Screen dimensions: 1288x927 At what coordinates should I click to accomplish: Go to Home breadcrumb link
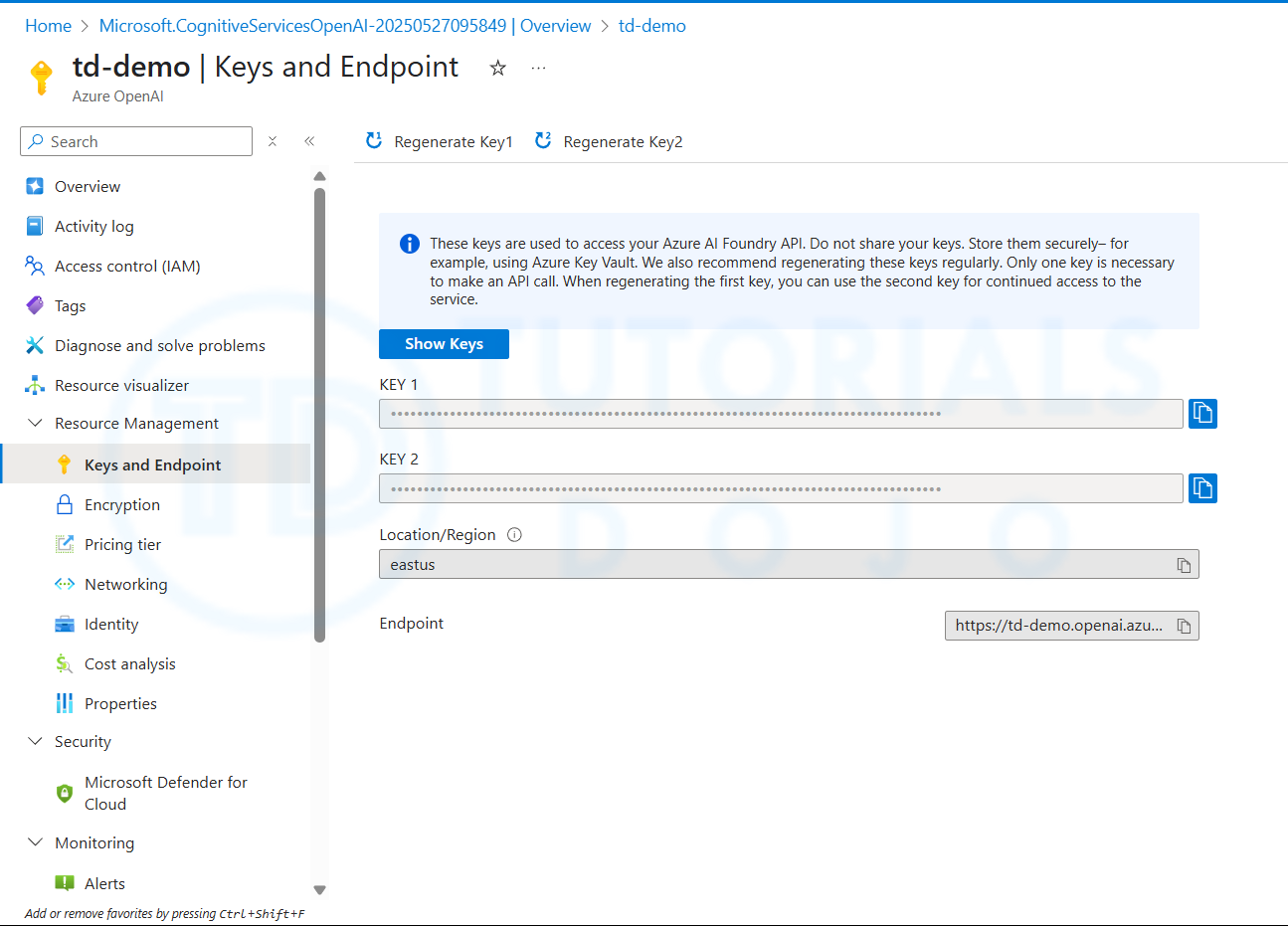point(48,26)
